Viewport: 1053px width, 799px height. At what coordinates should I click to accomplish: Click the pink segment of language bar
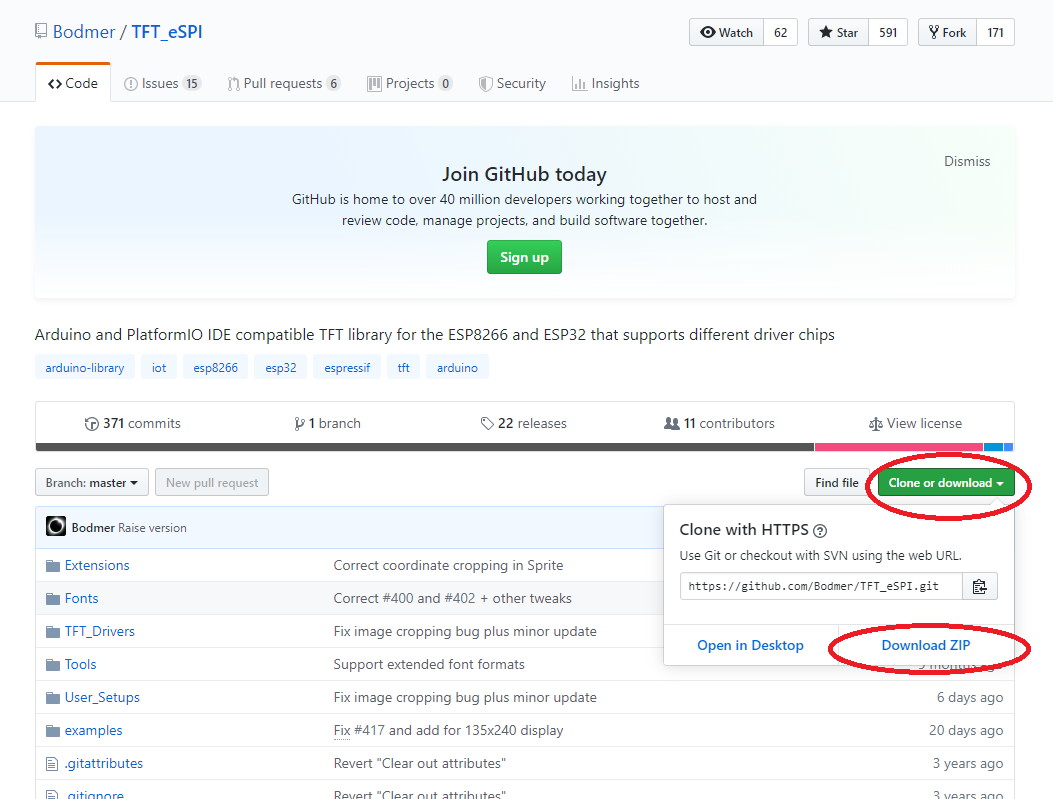point(899,447)
